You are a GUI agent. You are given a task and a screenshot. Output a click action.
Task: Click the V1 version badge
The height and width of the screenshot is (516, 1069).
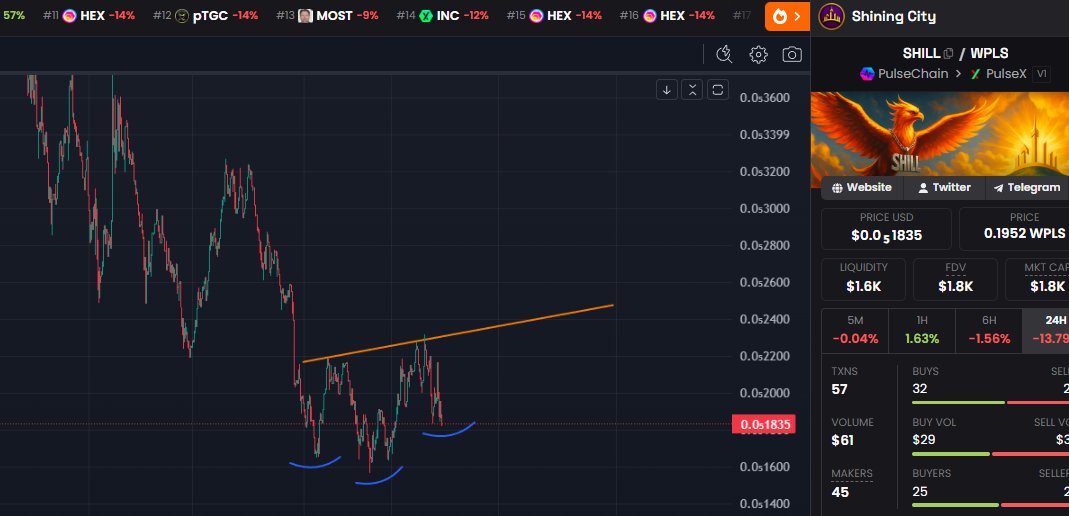[1040, 74]
